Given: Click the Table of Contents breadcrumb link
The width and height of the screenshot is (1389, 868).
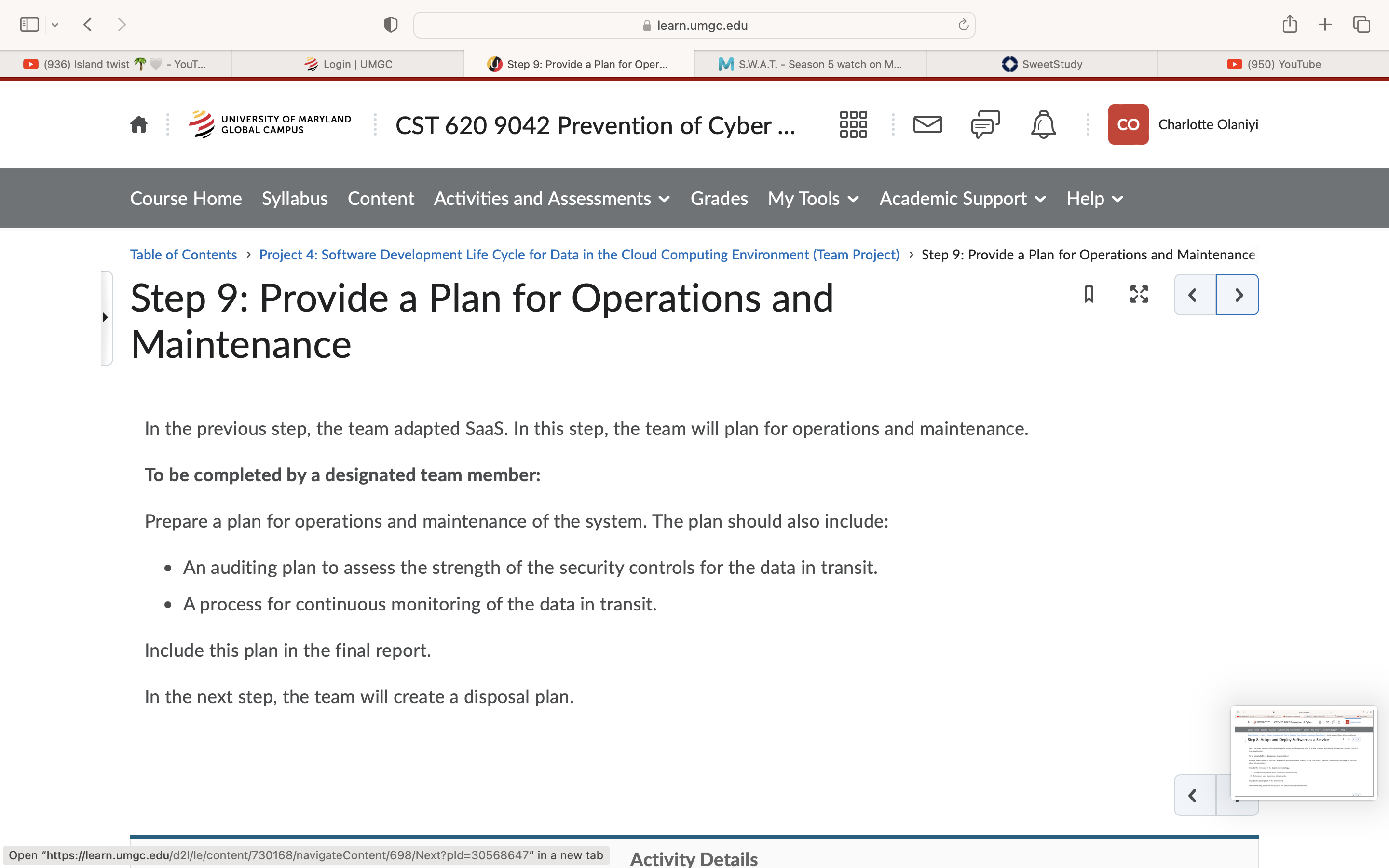Looking at the screenshot, I should 183,254.
